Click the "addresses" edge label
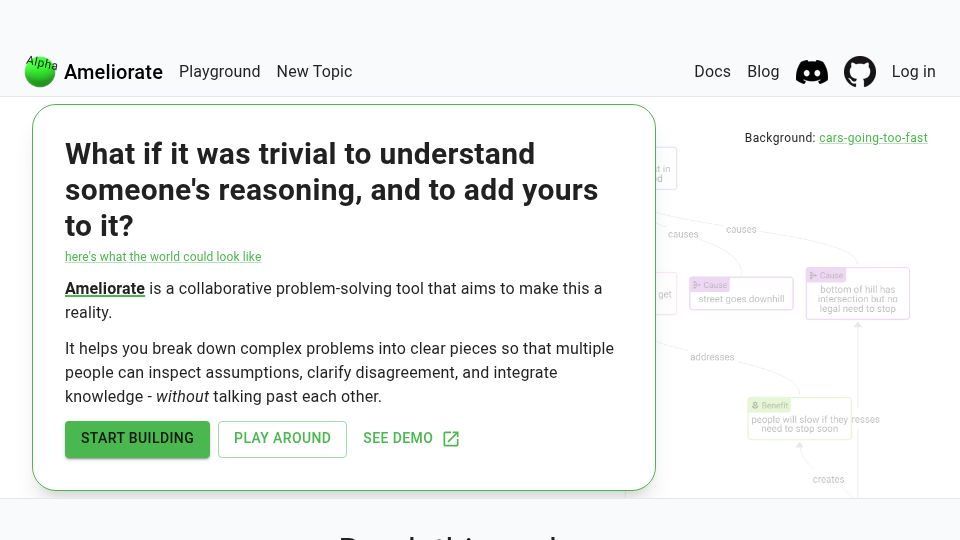The image size is (960, 540). pos(712,357)
